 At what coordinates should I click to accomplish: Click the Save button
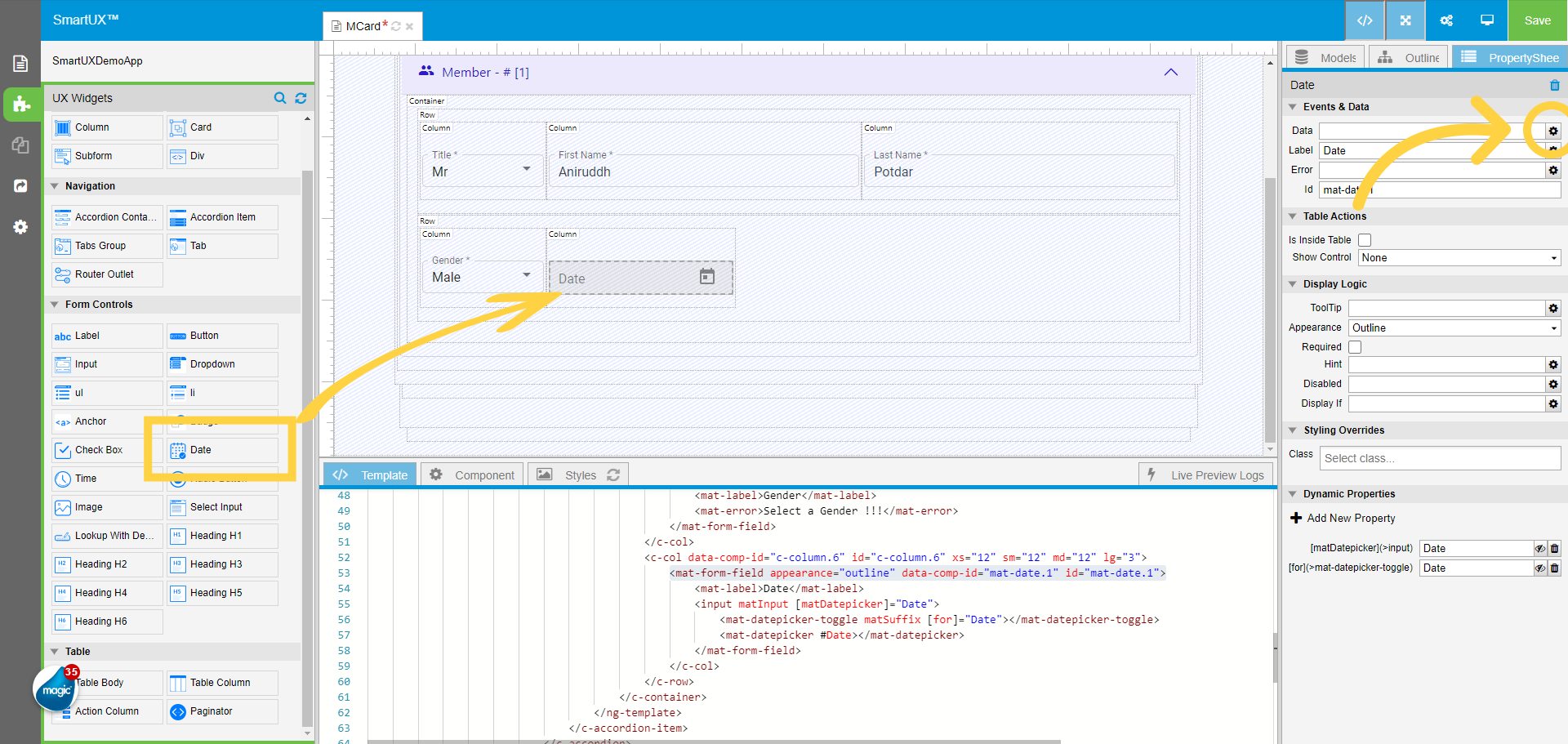[x=1537, y=20]
